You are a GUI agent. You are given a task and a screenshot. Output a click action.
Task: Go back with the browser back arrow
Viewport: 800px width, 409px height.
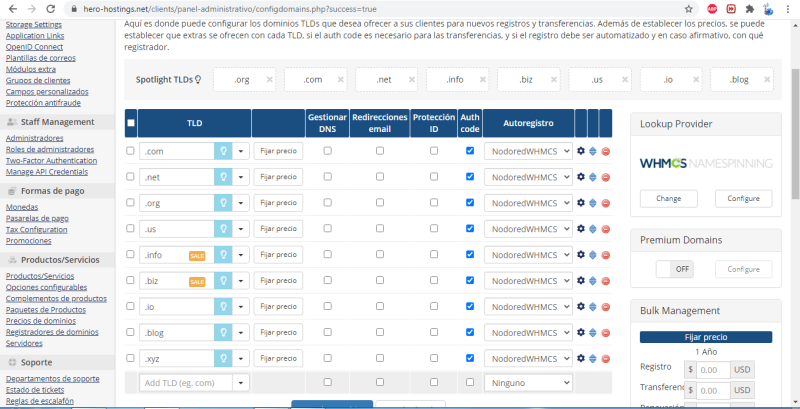[13, 9]
